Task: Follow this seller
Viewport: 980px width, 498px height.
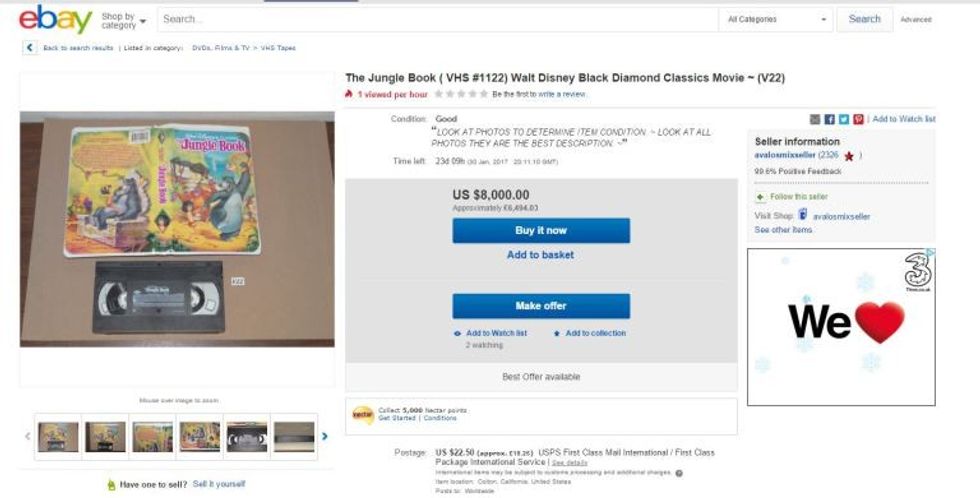Action: (798, 197)
